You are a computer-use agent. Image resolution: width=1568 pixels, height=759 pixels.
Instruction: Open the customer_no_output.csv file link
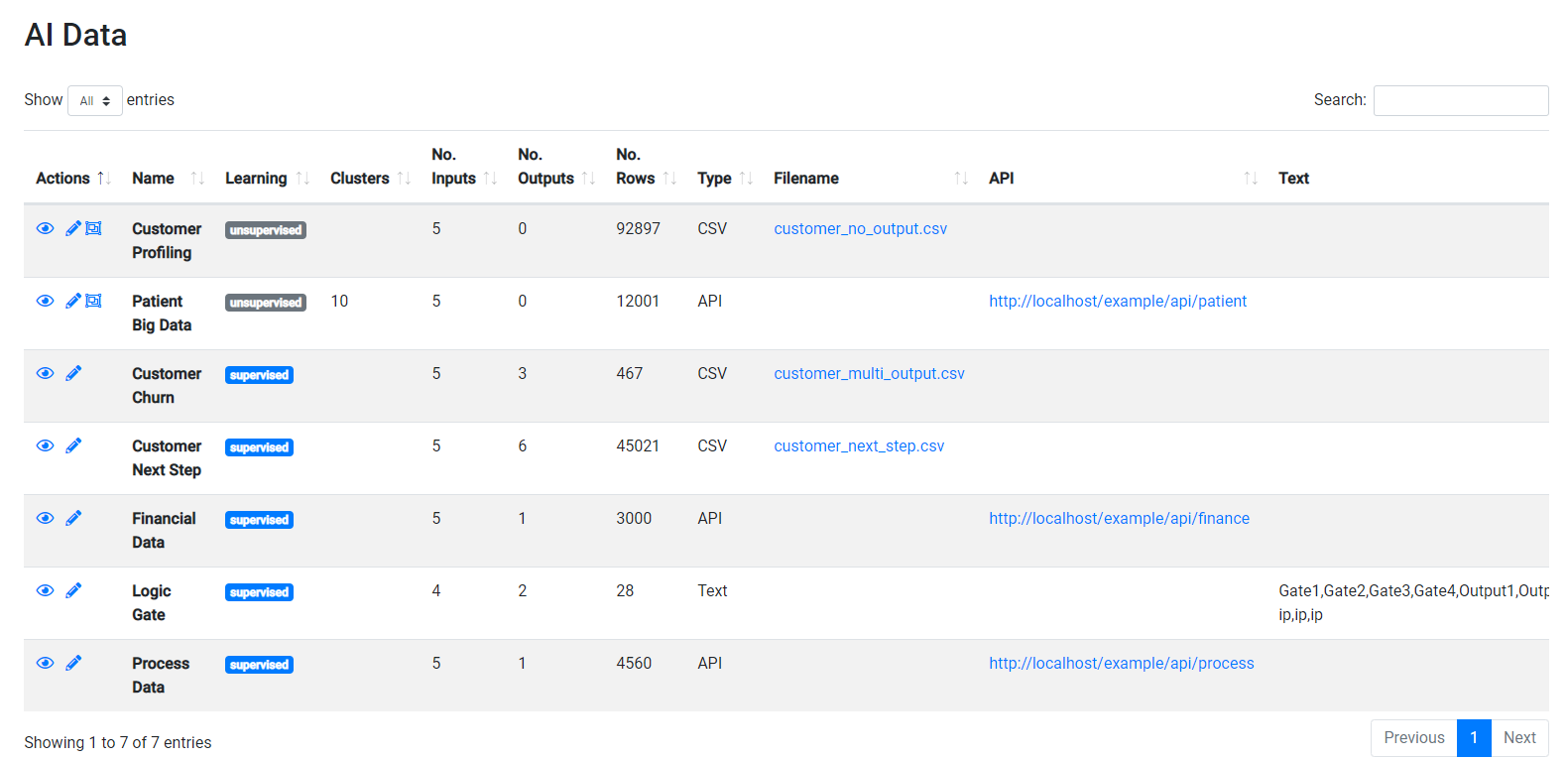860,229
